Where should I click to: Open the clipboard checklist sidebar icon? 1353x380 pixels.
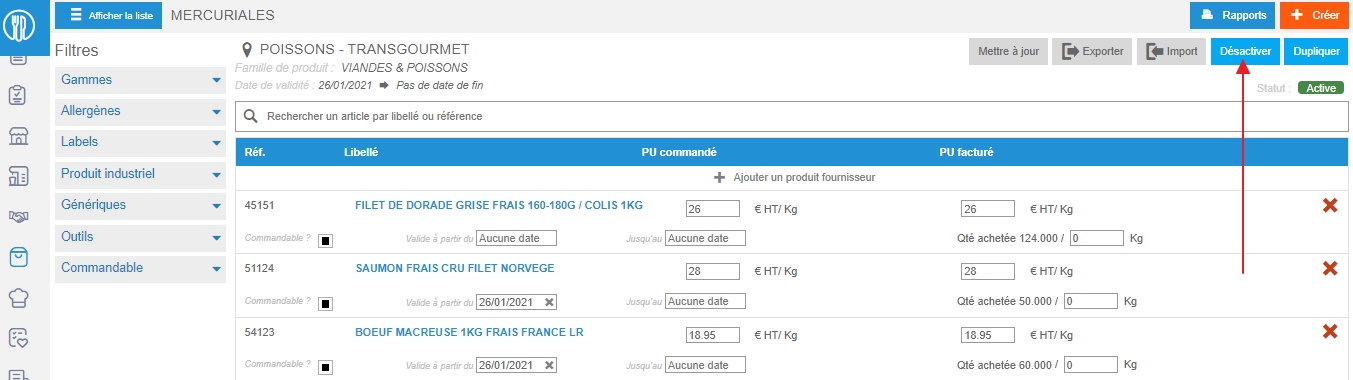[18, 96]
